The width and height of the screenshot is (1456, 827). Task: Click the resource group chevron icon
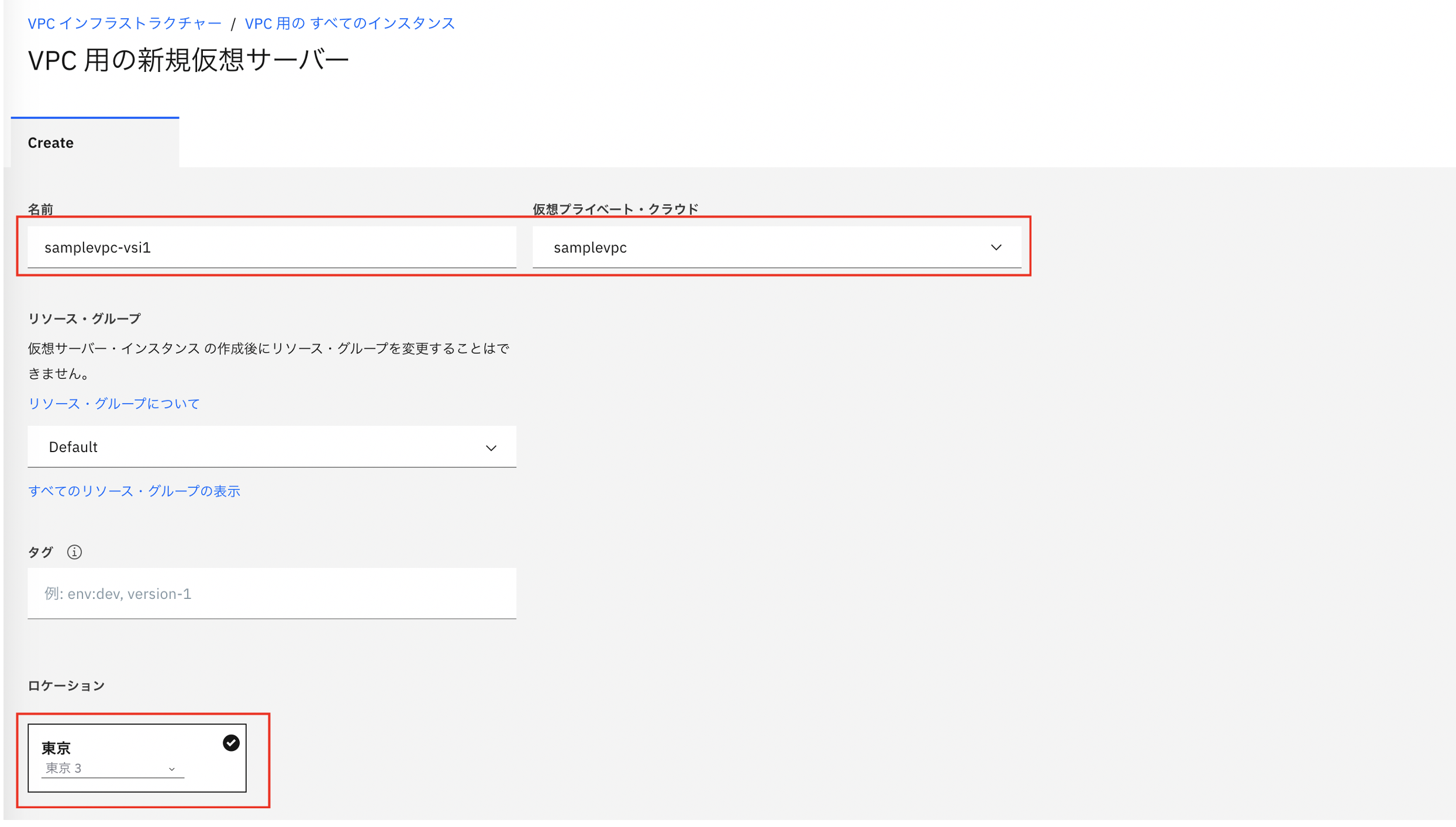pyautogui.click(x=491, y=448)
